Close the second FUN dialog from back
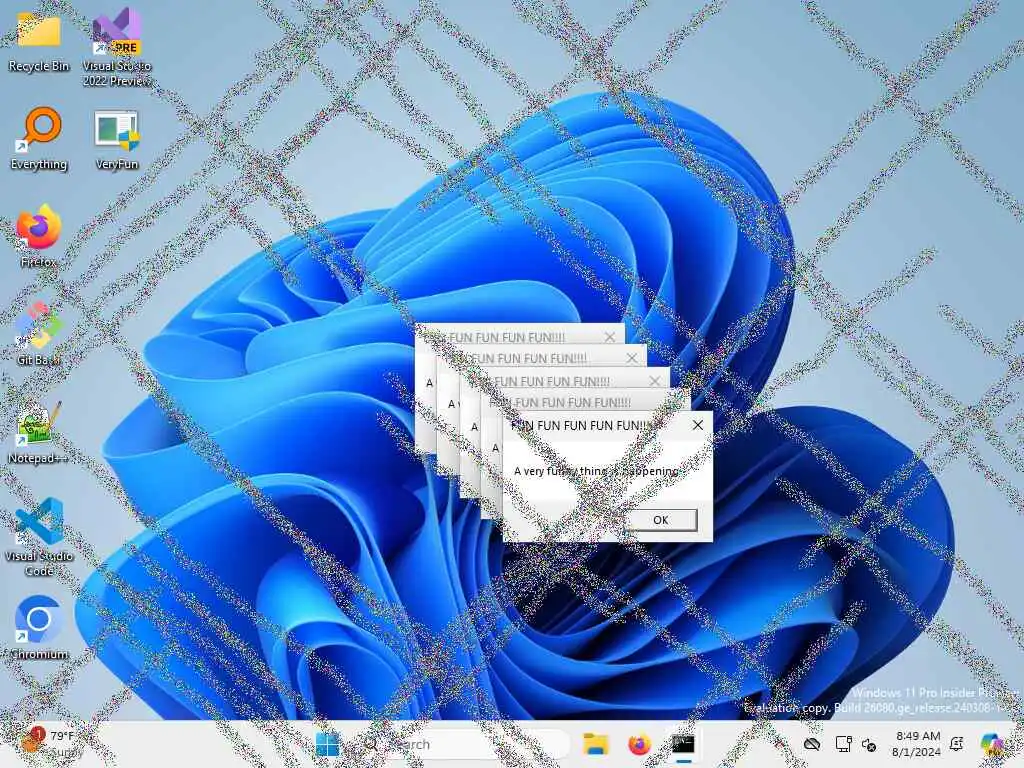Viewport: 1024px width, 768px height. (632, 359)
